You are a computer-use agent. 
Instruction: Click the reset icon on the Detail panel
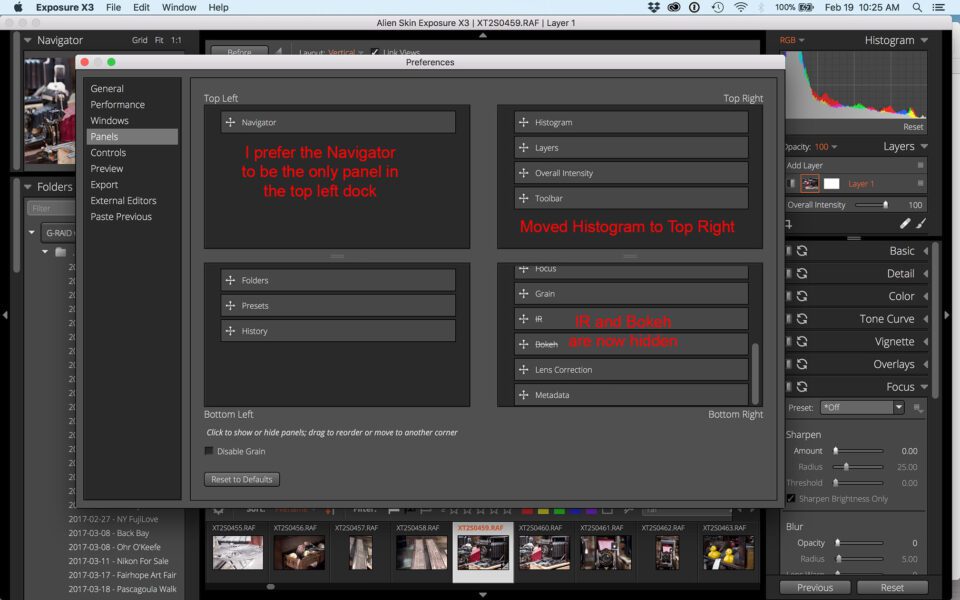[802, 274]
